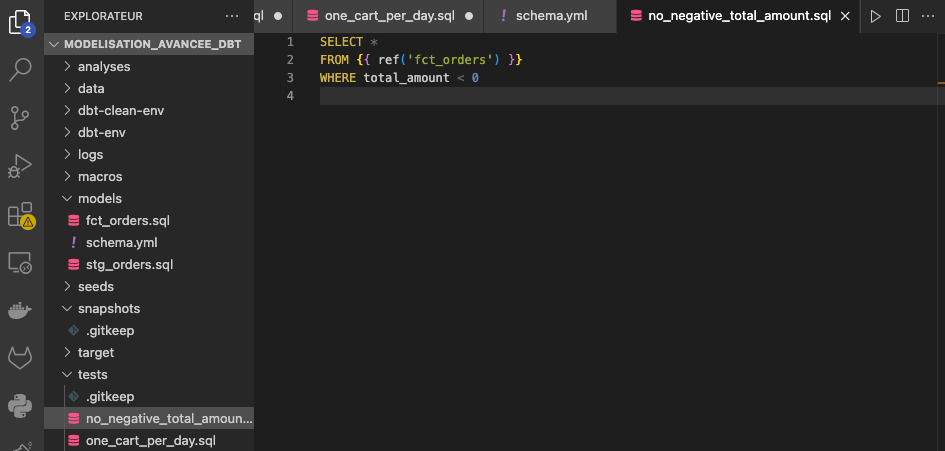Expand the macros folder
This screenshot has width=945, height=451.
pyautogui.click(x=149, y=177)
